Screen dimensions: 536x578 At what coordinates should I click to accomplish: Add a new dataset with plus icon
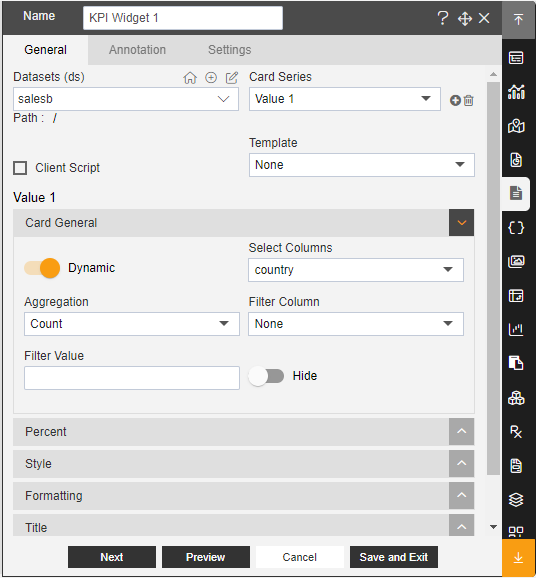point(211,78)
